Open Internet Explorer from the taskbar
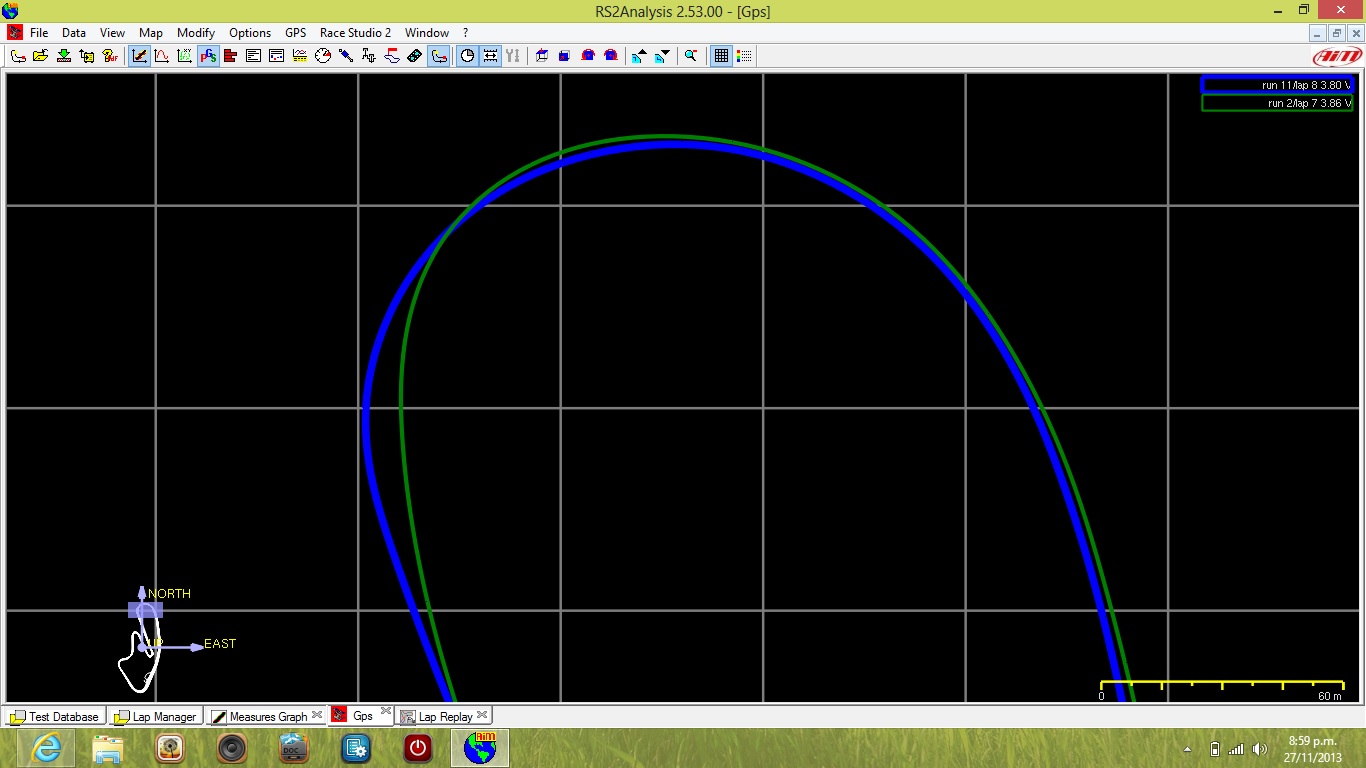Image resolution: width=1366 pixels, height=768 pixels. pos(46,748)
